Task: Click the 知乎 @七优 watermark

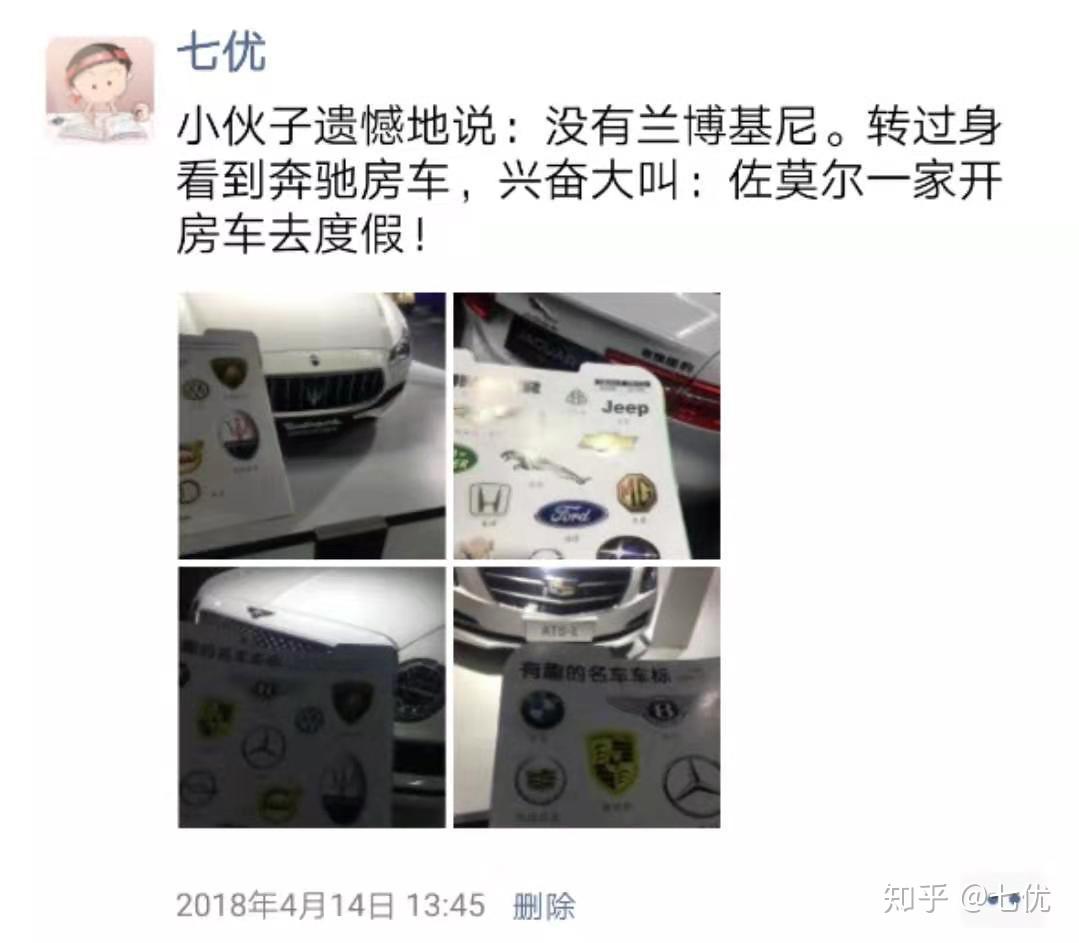Action: [x=967, y=898]
